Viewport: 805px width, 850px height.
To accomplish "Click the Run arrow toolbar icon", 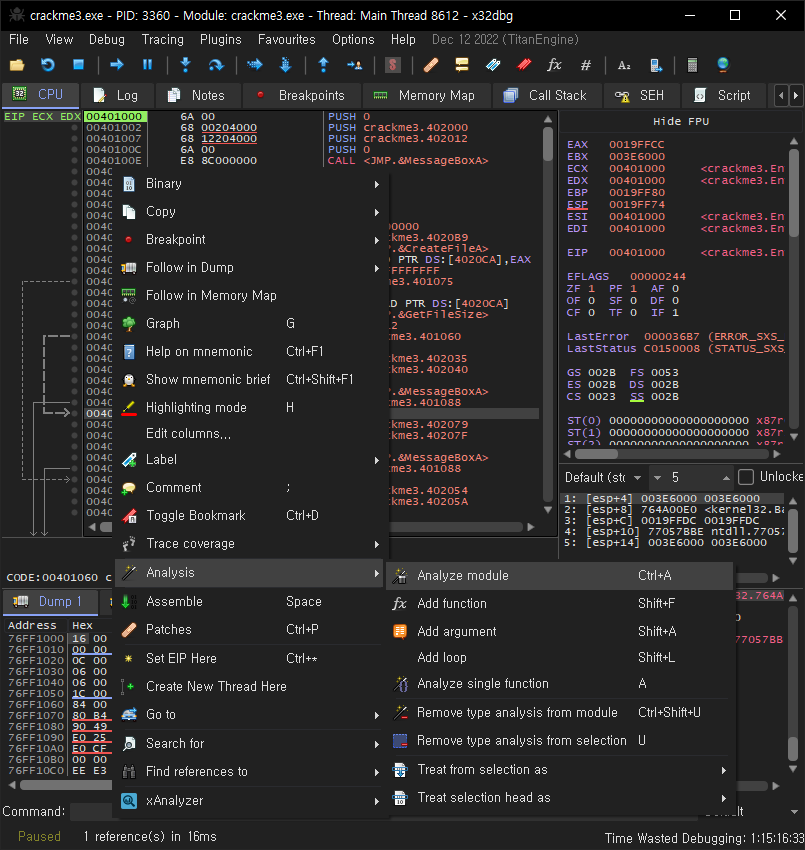I will [117, 65].
